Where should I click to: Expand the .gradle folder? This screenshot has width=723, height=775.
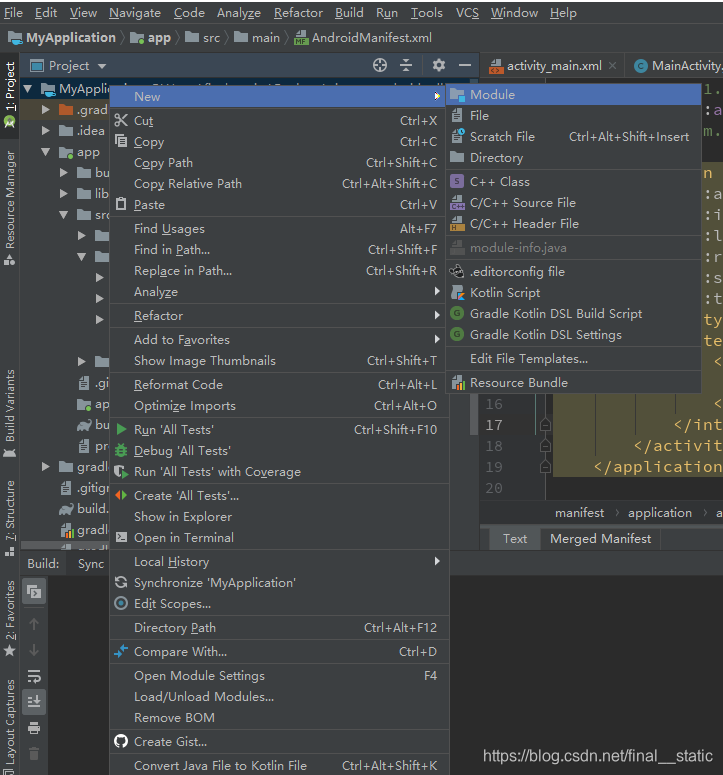pos(45,109)
